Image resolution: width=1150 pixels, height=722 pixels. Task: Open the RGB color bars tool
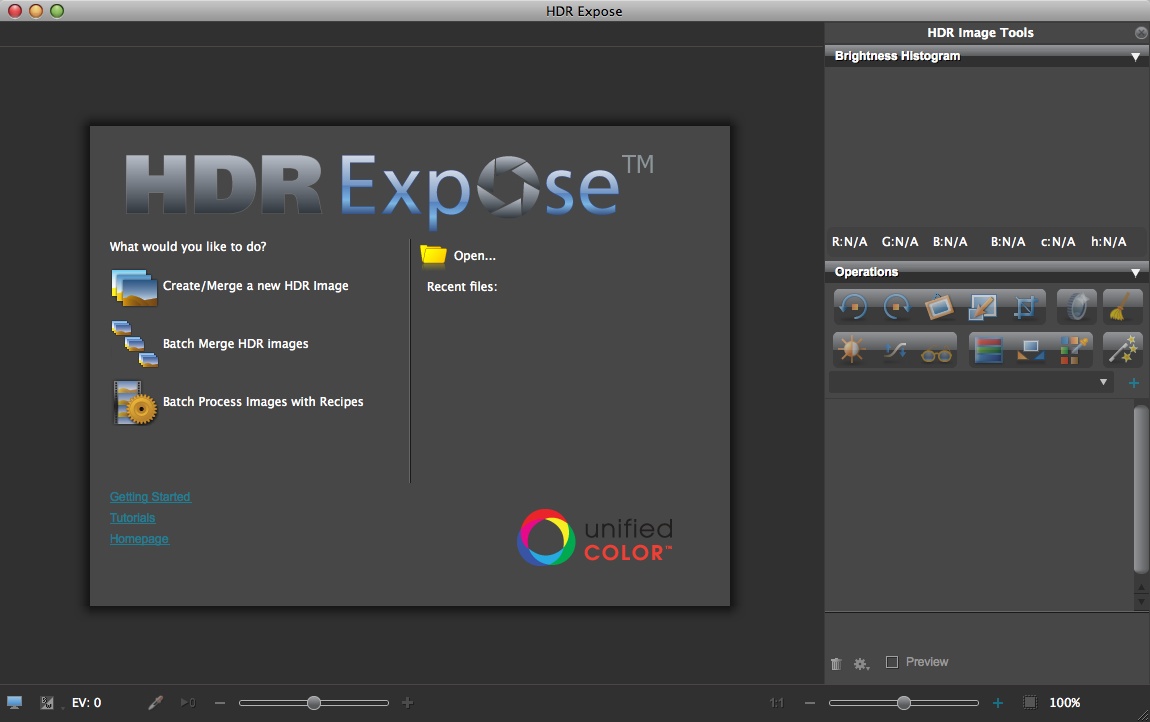click(x=988, y=350)
